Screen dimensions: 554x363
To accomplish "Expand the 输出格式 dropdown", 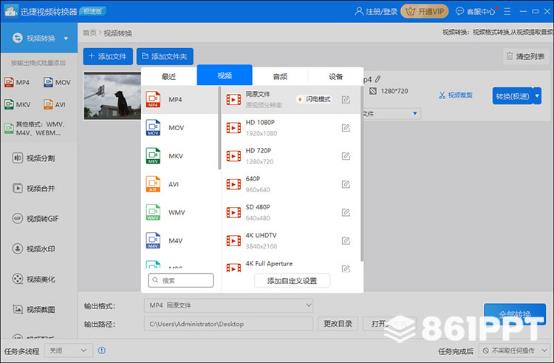I will click(x=229, y=305).
